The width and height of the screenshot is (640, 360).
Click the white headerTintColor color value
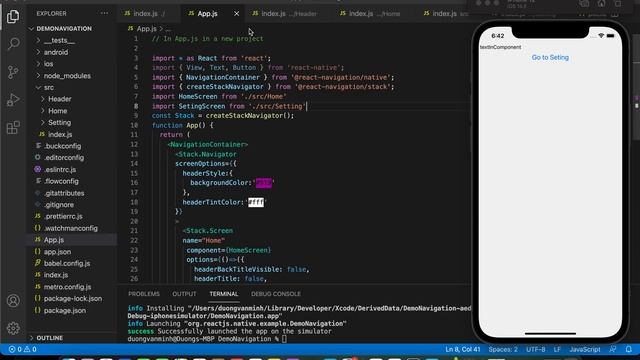(x=256, y=202)
